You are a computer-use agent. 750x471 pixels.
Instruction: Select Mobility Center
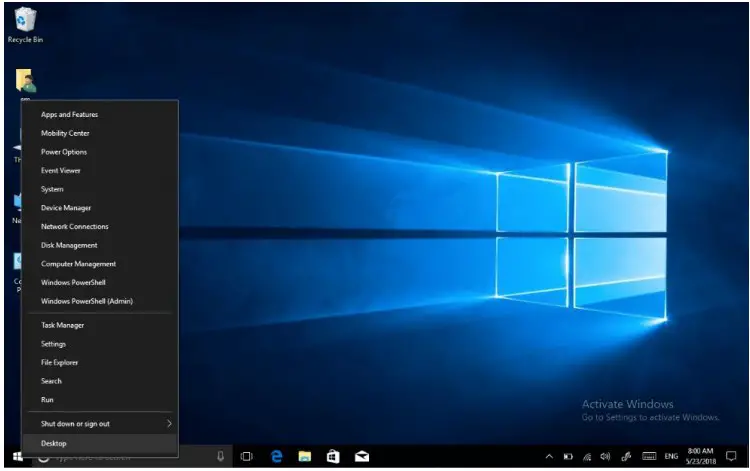pyautogui.click(x=100, y=133)
